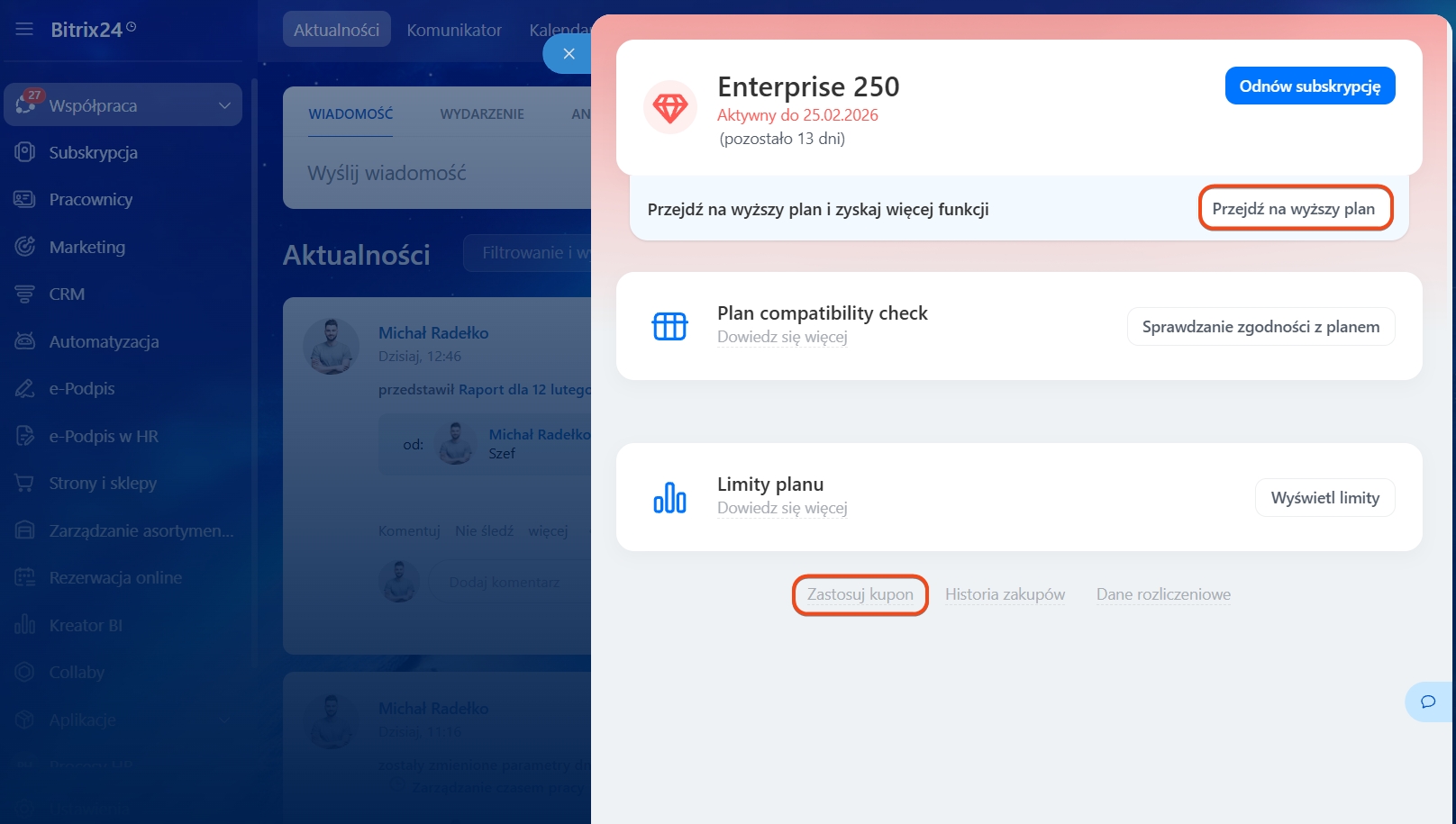Open the Subskrypcja sidebar icon
The image size is (1456, 824).
(x=24, y=152)
